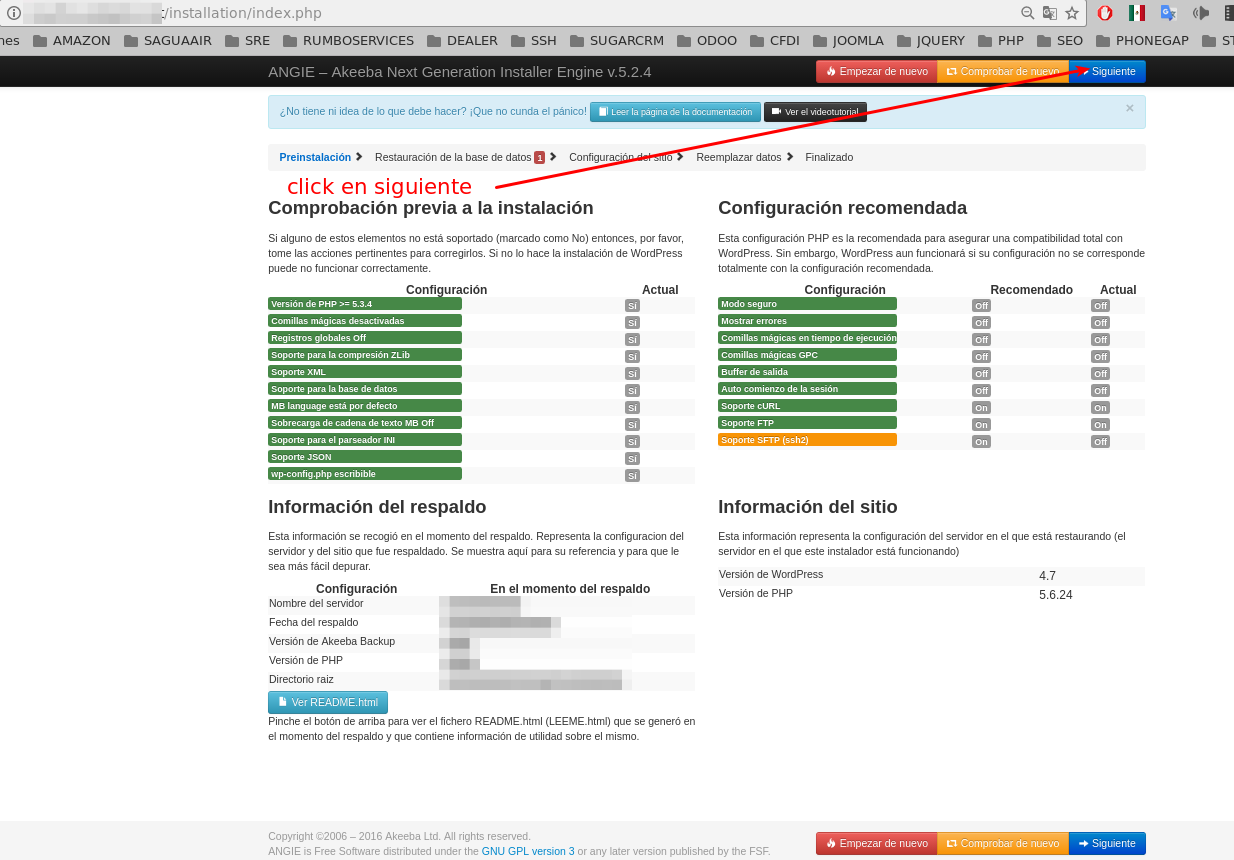
Task: Click the 'Soporte FTP' label
Action: 807,423
